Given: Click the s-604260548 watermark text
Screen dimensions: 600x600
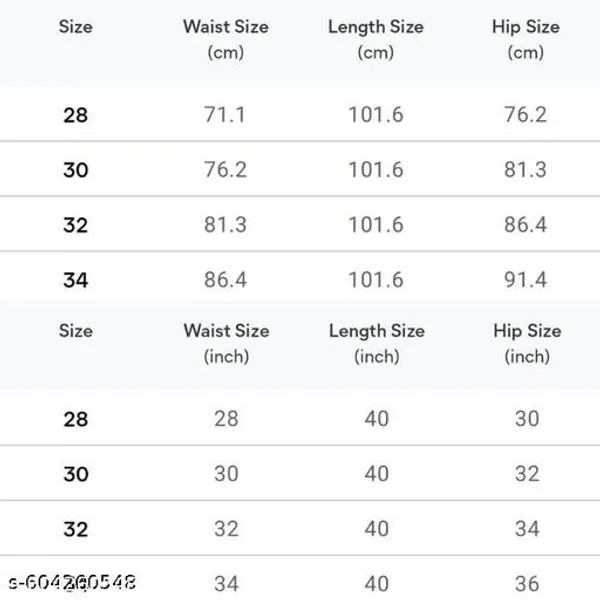Looking at the screenshot, I should (72, 582).
